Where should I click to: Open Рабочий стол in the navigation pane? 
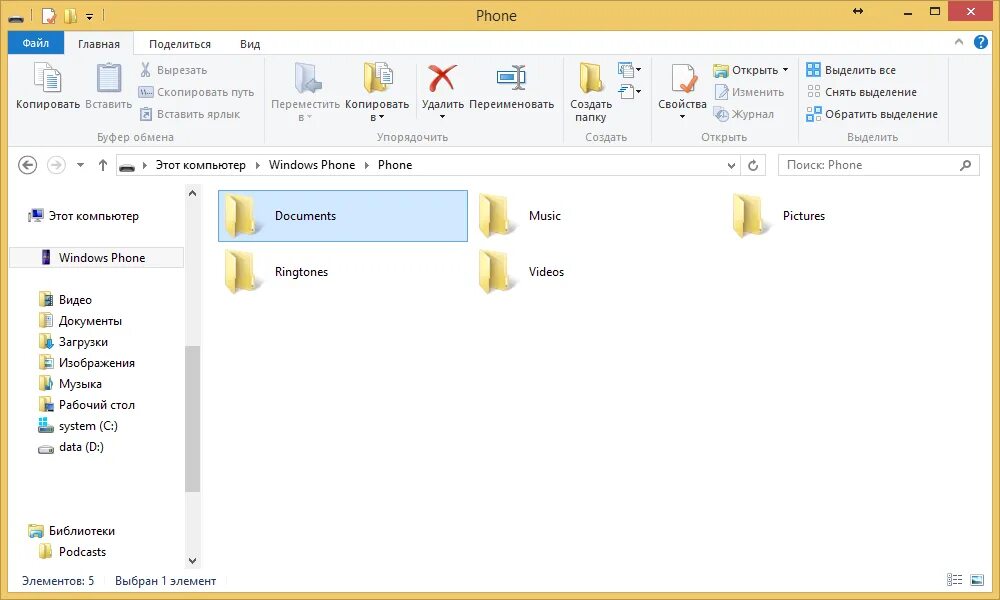[x=87, y=405]
